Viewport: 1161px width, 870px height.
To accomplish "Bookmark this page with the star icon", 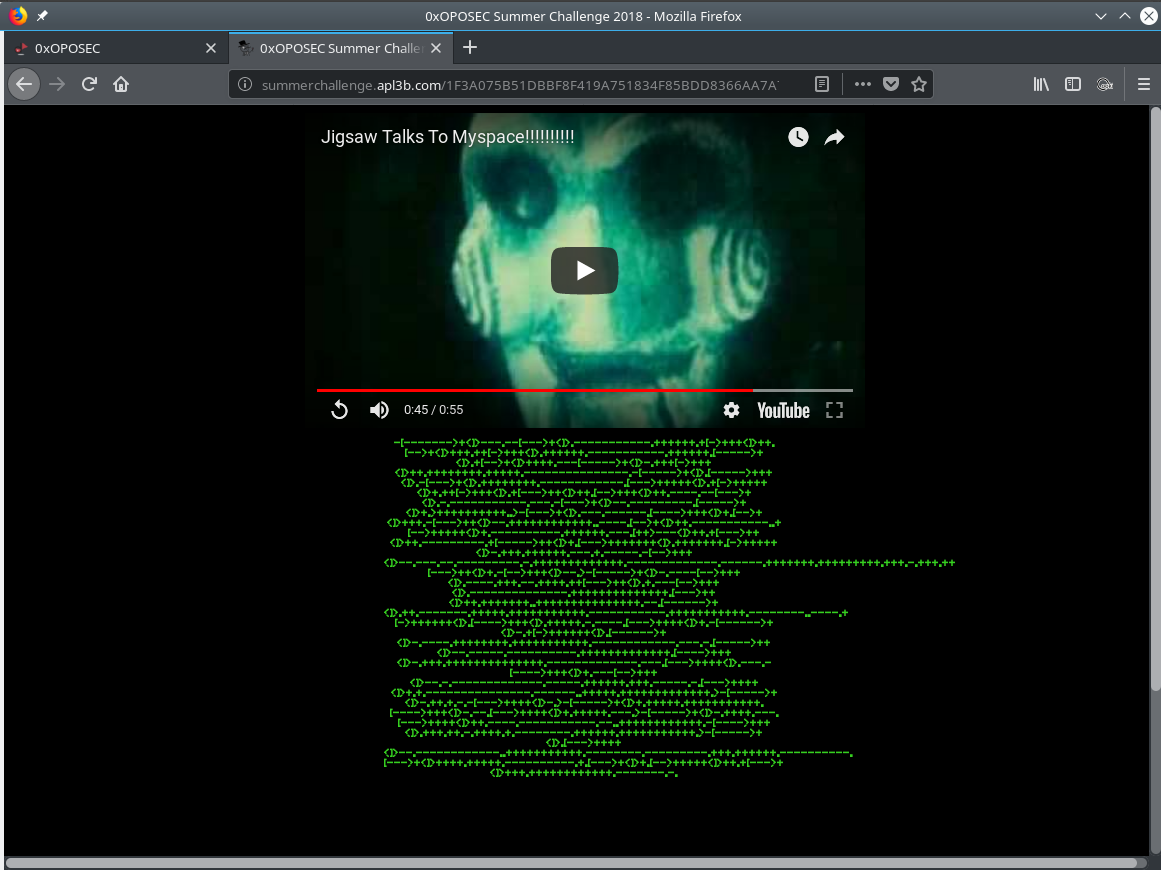I will 919,85.
